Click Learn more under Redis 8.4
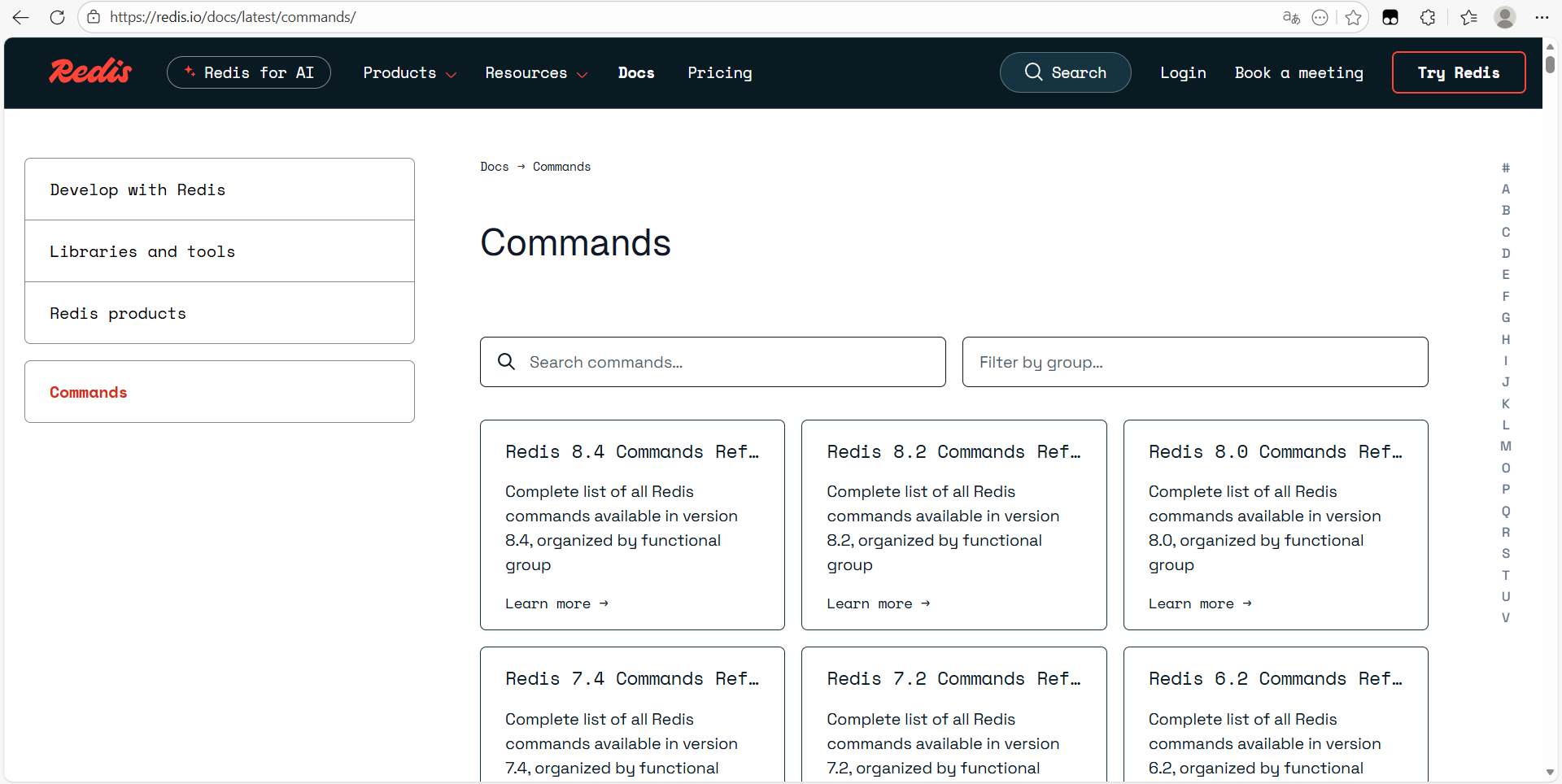This screenshot has width=1562, height=784. coord(556,603)
